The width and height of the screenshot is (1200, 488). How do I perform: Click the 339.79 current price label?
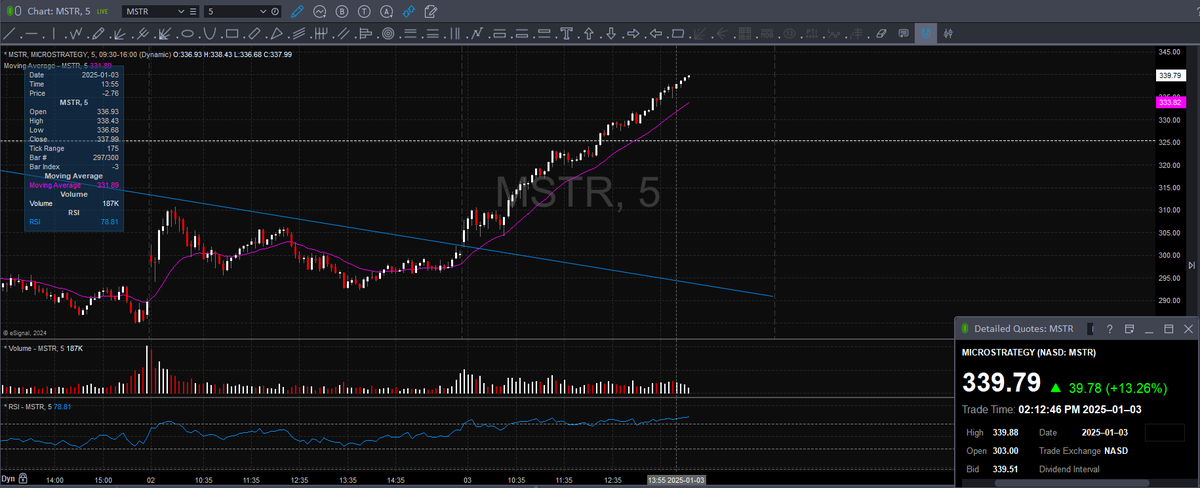click(1170, 75)
